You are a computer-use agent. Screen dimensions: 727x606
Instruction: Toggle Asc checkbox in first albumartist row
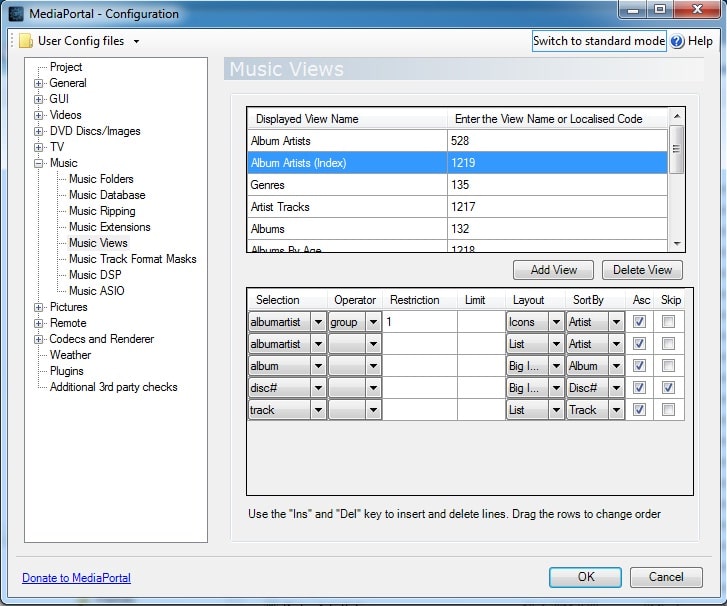[x=639, y=321]
